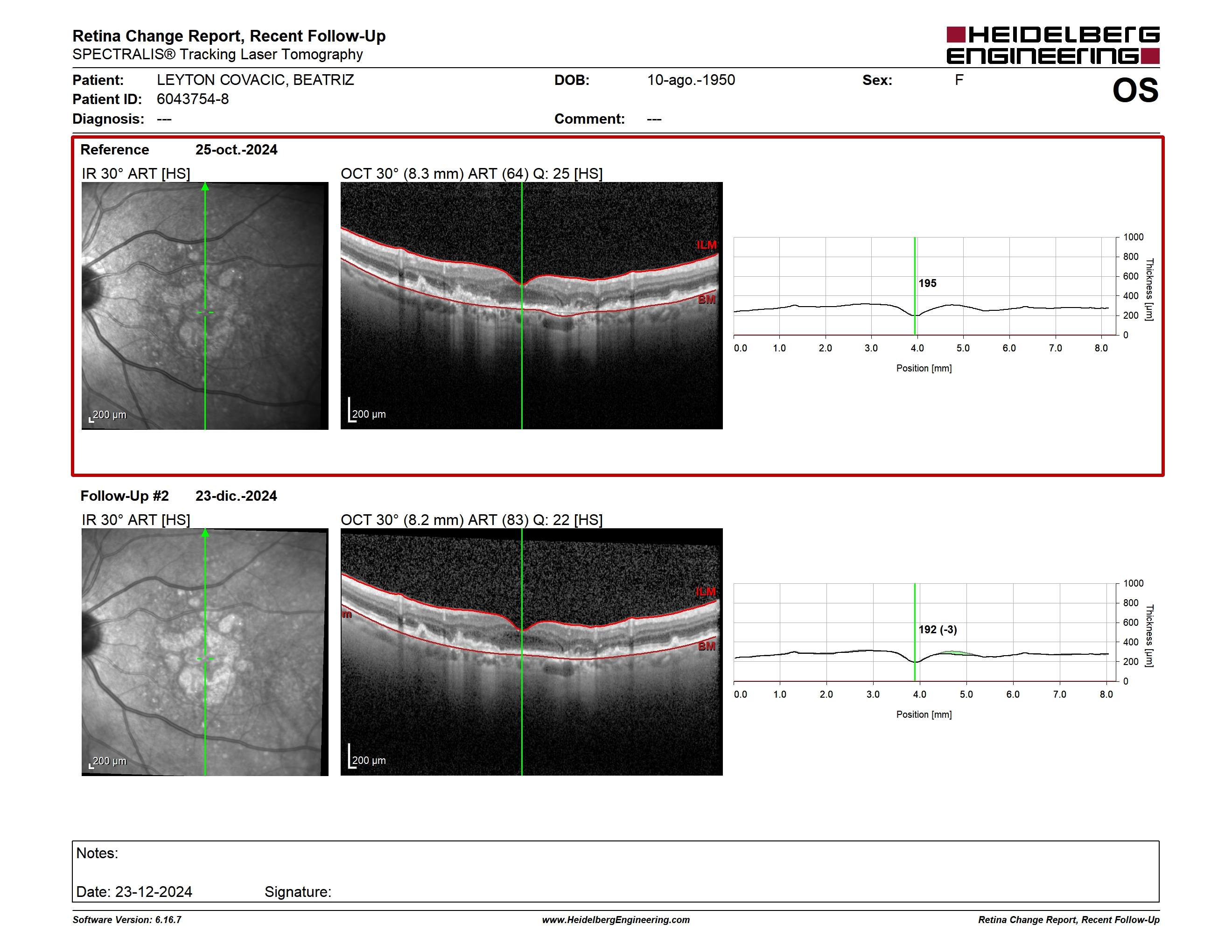Viewport: 1232px width, 952px height.
Task: Click the Date: 23-12-2024 text
Action: 134,892
